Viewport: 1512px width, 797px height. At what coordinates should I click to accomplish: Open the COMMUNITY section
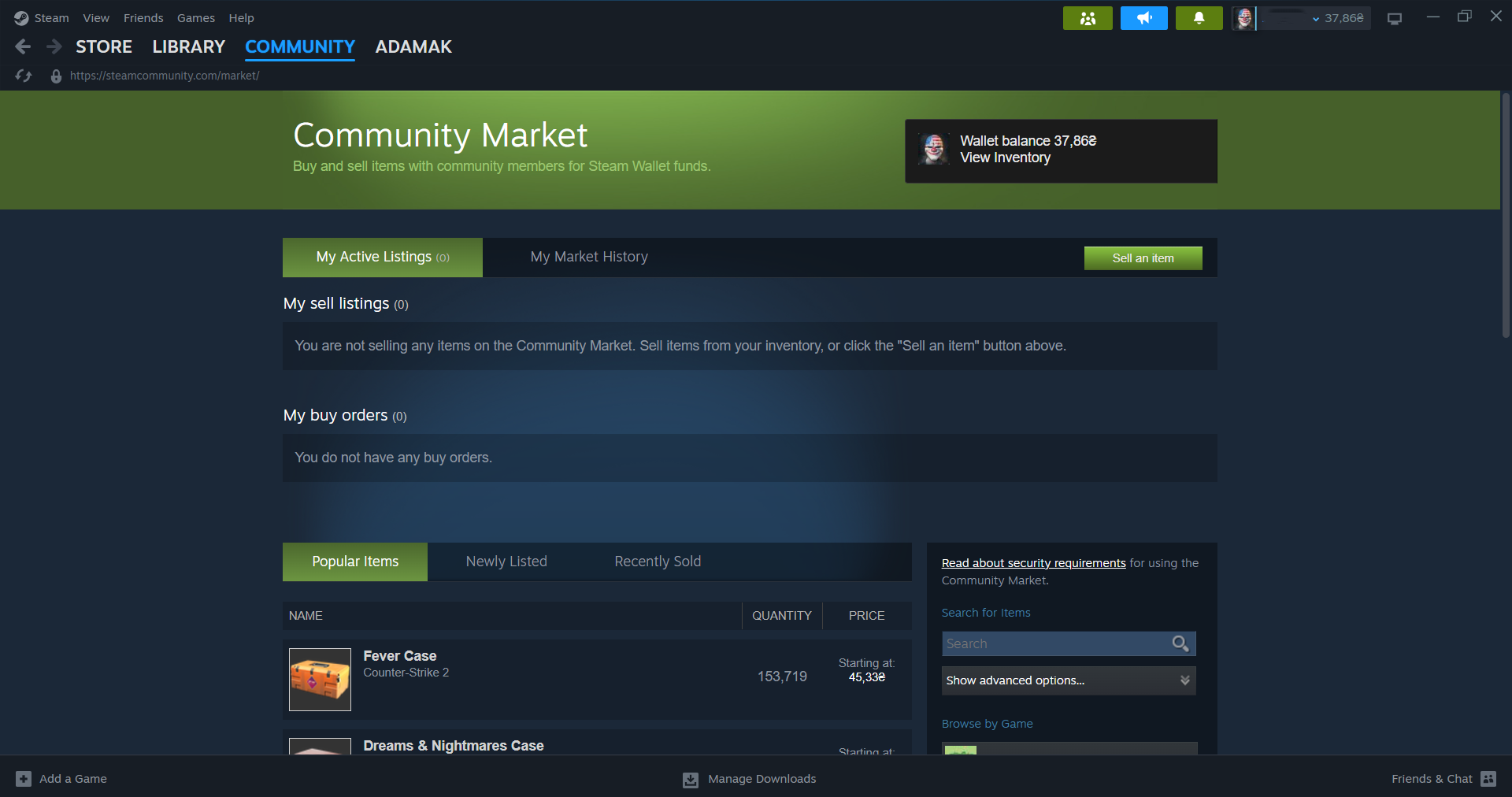[300, 47]
